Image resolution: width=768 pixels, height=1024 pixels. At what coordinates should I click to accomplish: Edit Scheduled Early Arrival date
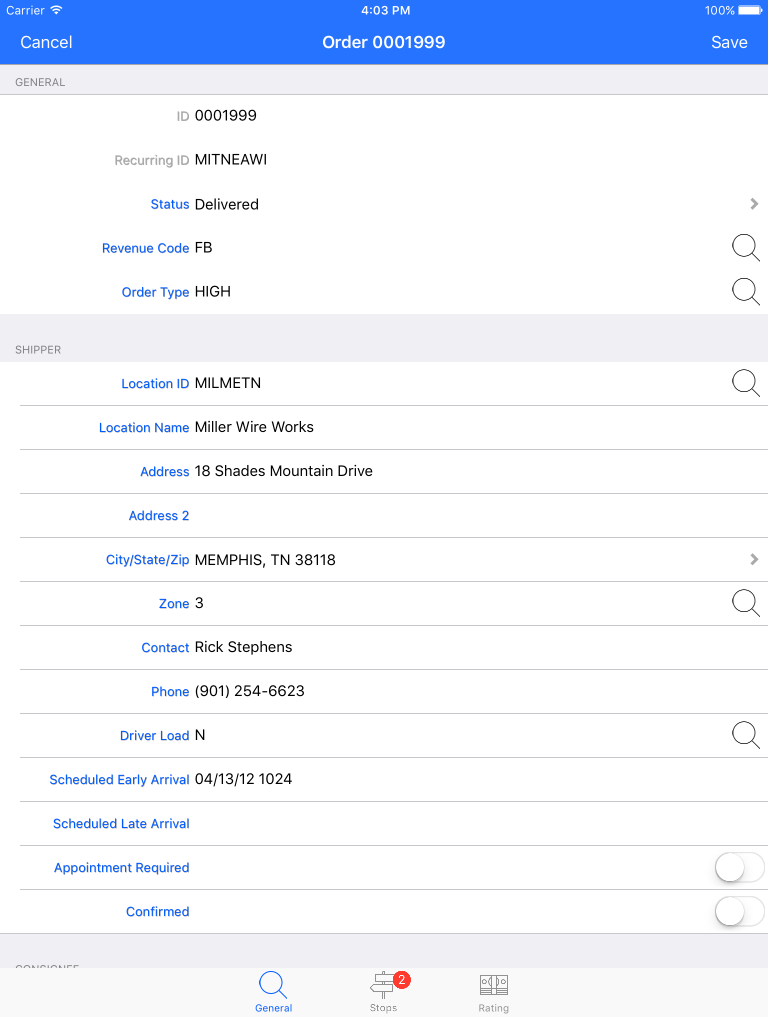coord(394,780)
